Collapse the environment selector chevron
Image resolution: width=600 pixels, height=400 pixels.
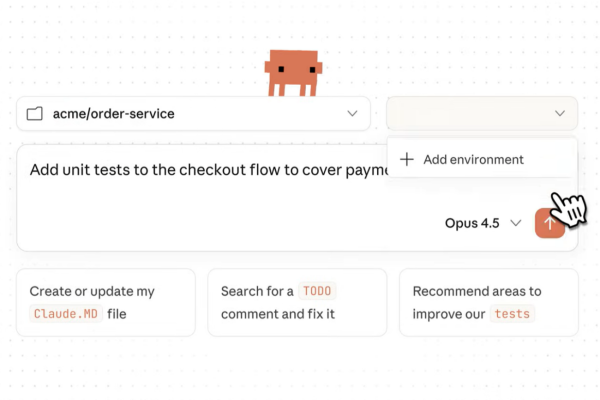(559, 114)
